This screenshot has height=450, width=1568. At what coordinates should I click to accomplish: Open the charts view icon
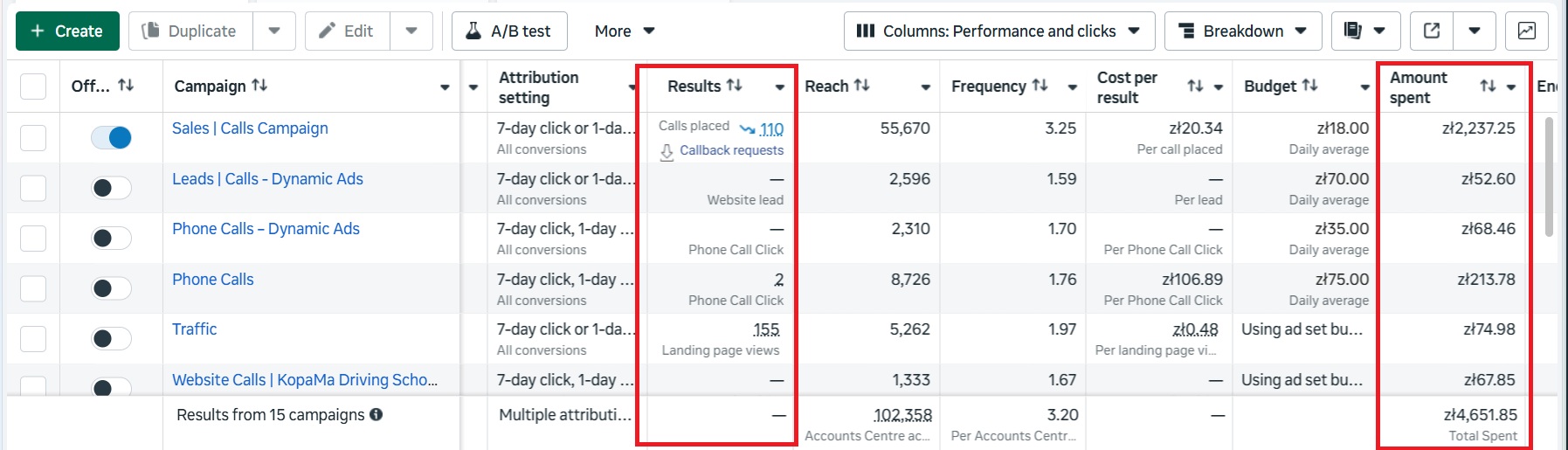coord(1526,31)
